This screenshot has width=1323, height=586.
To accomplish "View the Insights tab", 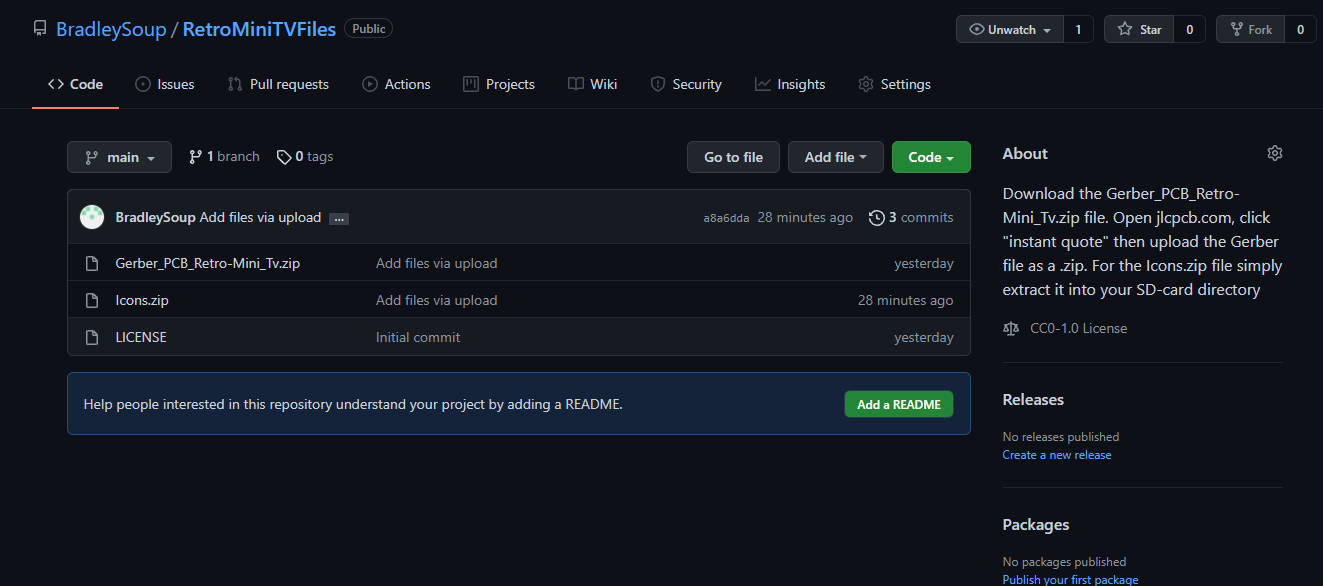I will [790, 84].
